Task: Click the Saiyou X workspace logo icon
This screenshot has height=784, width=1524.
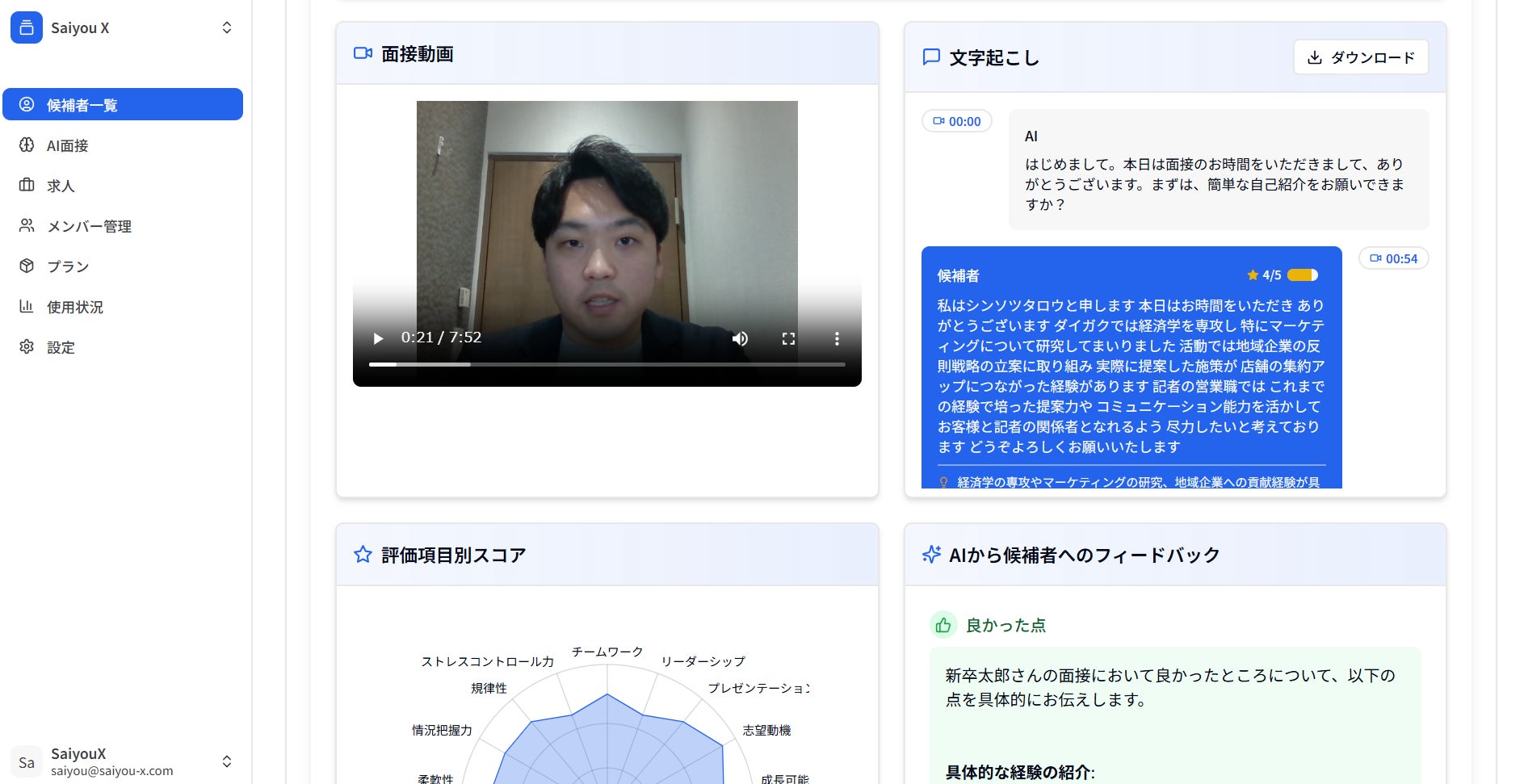Action: pyautogui.click(x=27, y=27)
